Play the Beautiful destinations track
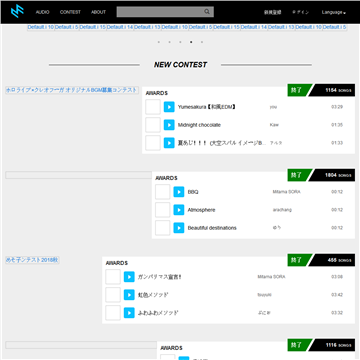360x360 pixels. coord(179,228)
